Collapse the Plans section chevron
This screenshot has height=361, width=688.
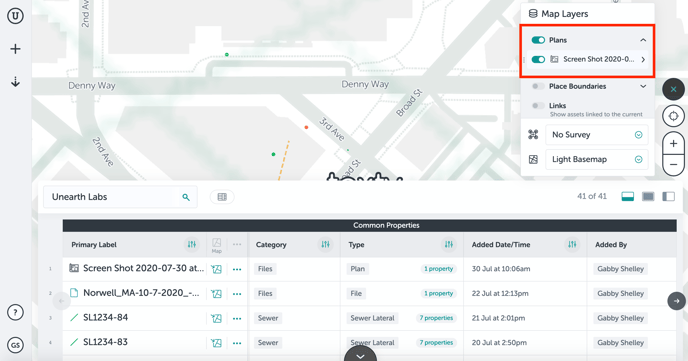pyautogui.click(x=643, y=40)
